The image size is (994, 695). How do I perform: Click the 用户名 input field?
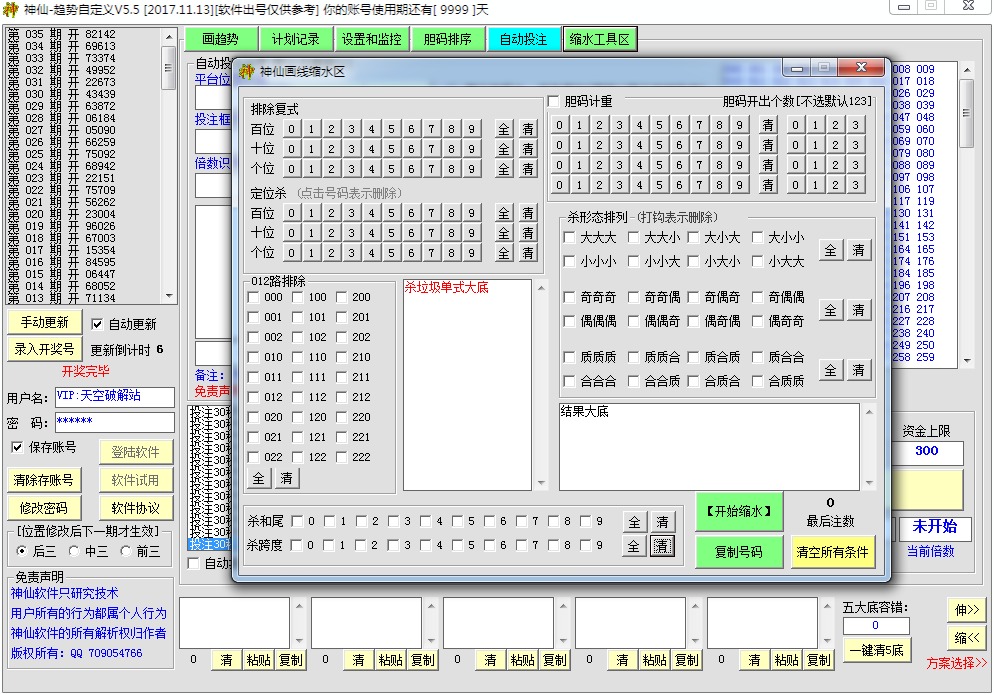(x=114, y=398)
